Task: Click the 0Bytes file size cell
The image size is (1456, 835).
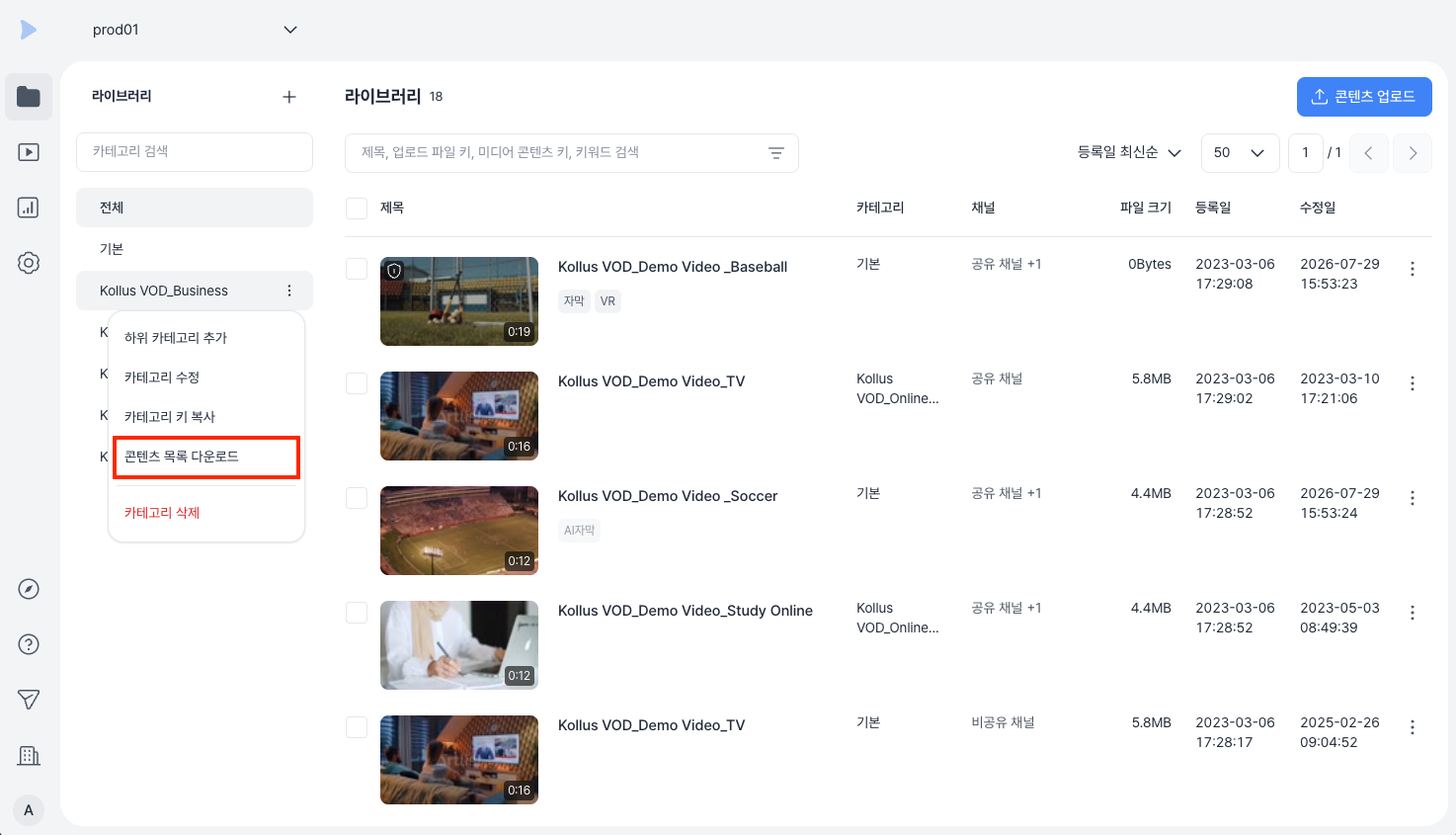Action: [1150, 264]
